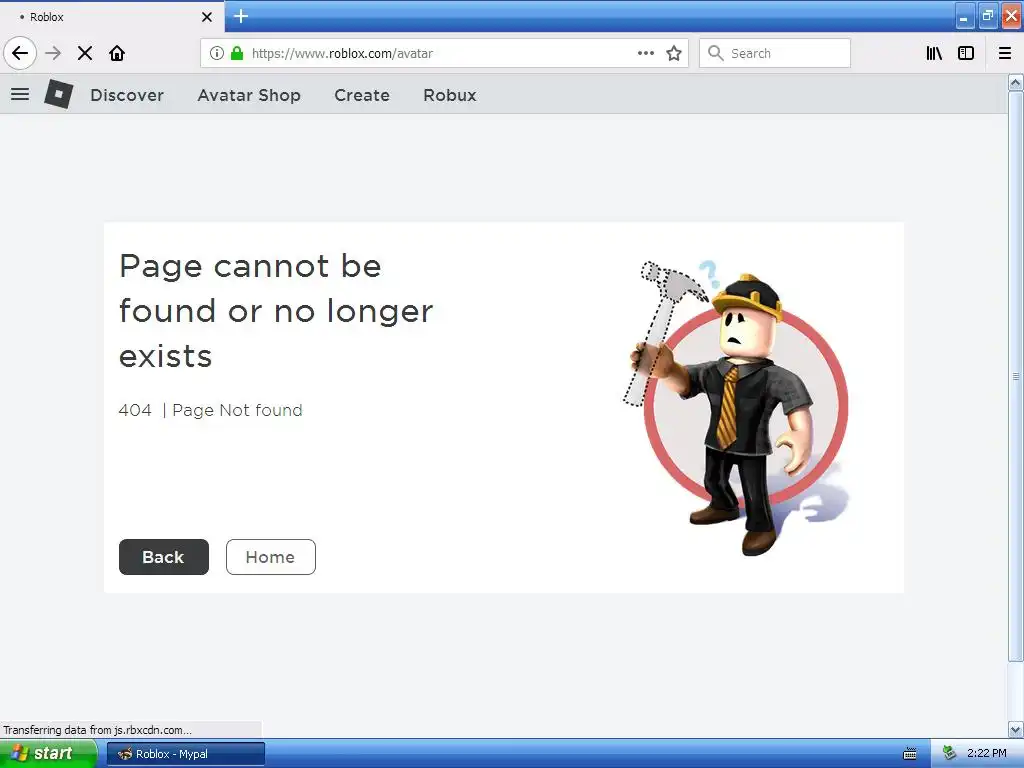
Task: Click the scrollbar up arrow
Action: click(1016, 82)
